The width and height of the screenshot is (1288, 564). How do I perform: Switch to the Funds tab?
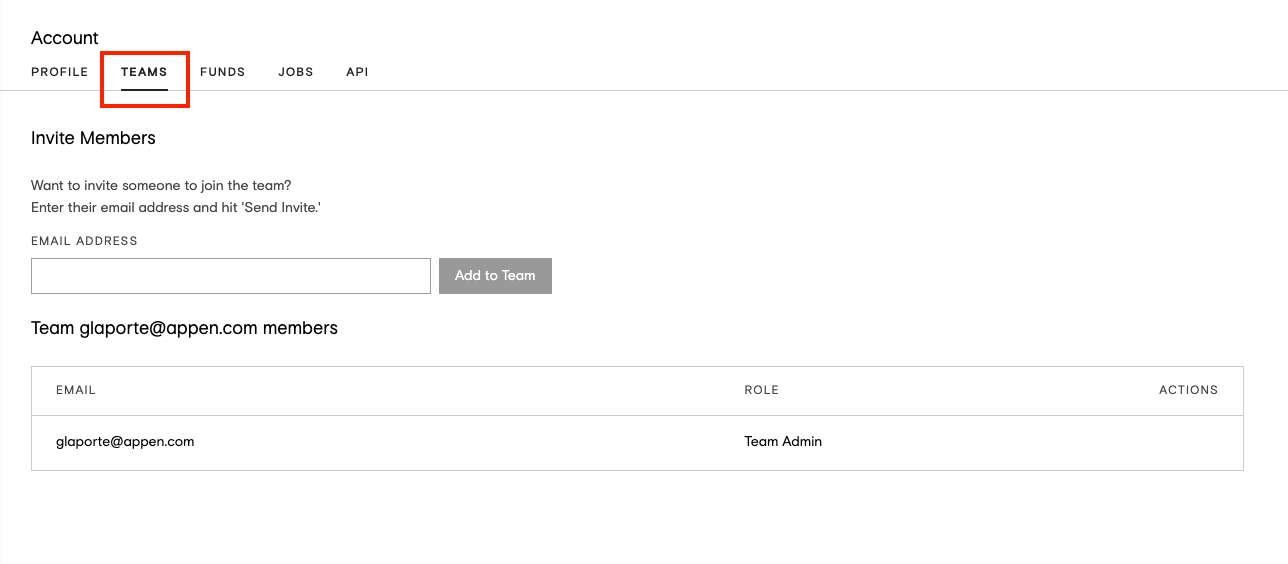[223, 72]
